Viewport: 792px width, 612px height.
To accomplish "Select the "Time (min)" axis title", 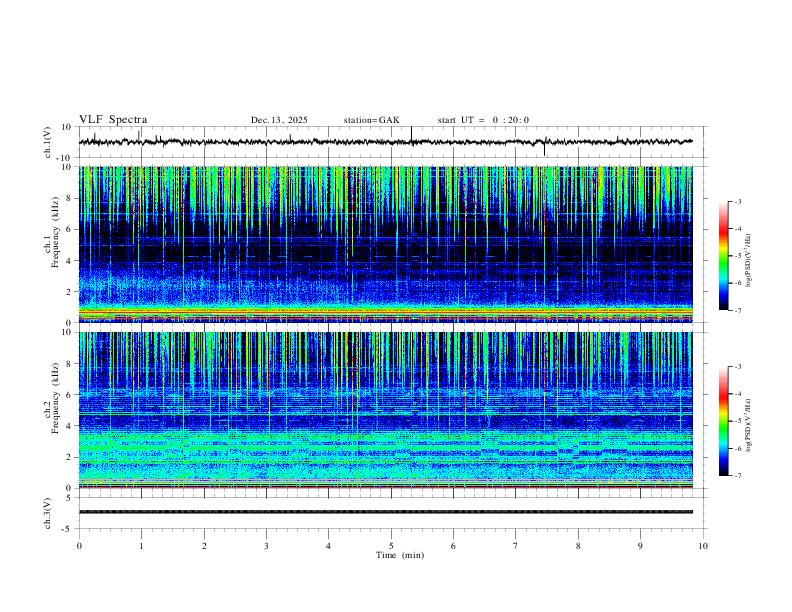I will point(400,555).
